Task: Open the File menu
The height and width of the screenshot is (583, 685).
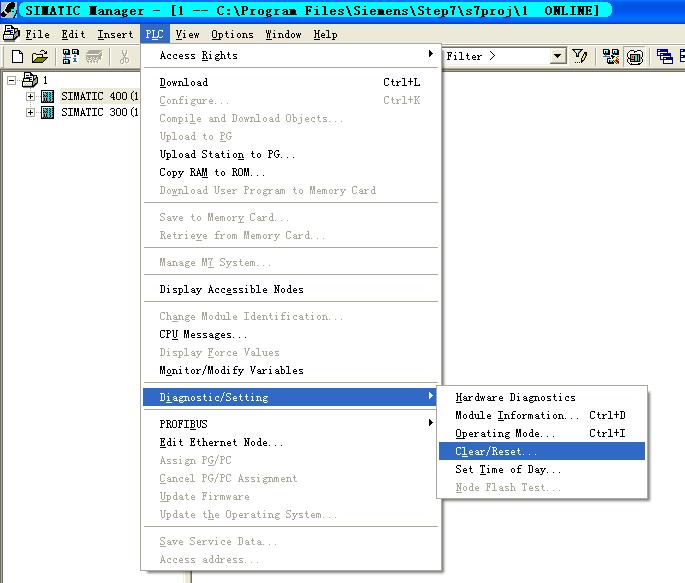Action: [x=37, y=34]
